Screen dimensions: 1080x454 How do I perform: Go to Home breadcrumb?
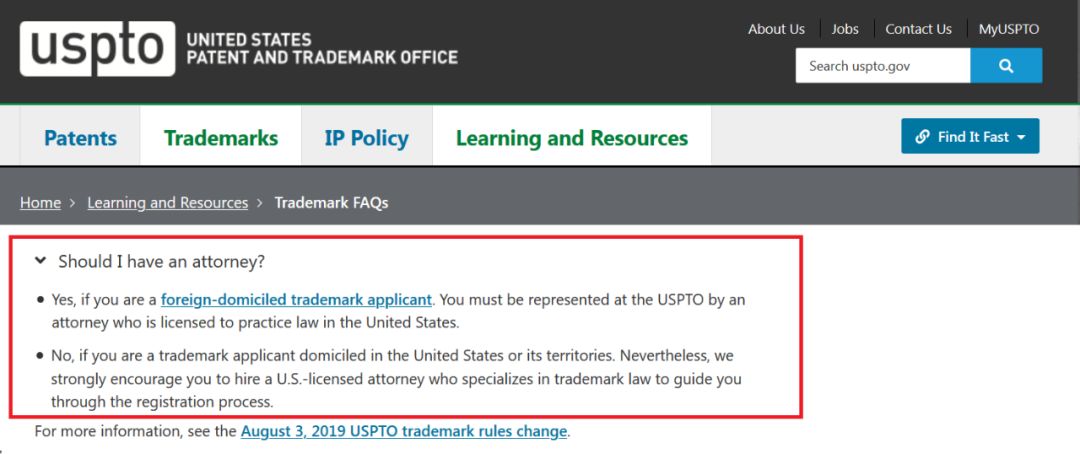click(40, 202)
